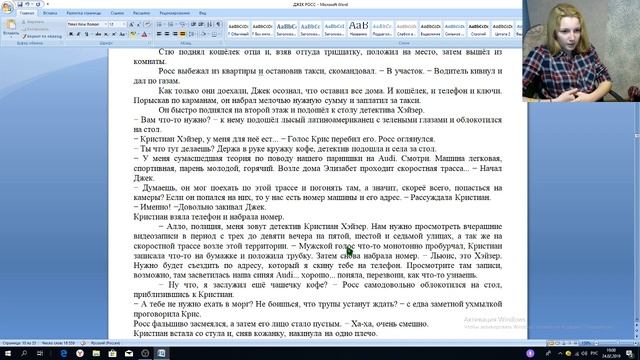Open the Windows Start menu
This screenshot has width=640, height=360.
tap(7, 353)
